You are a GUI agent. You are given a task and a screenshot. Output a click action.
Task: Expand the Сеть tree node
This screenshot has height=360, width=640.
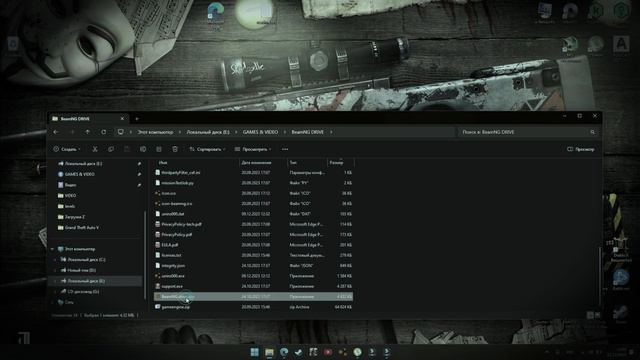pyautogui.click(x=53, y=302)
